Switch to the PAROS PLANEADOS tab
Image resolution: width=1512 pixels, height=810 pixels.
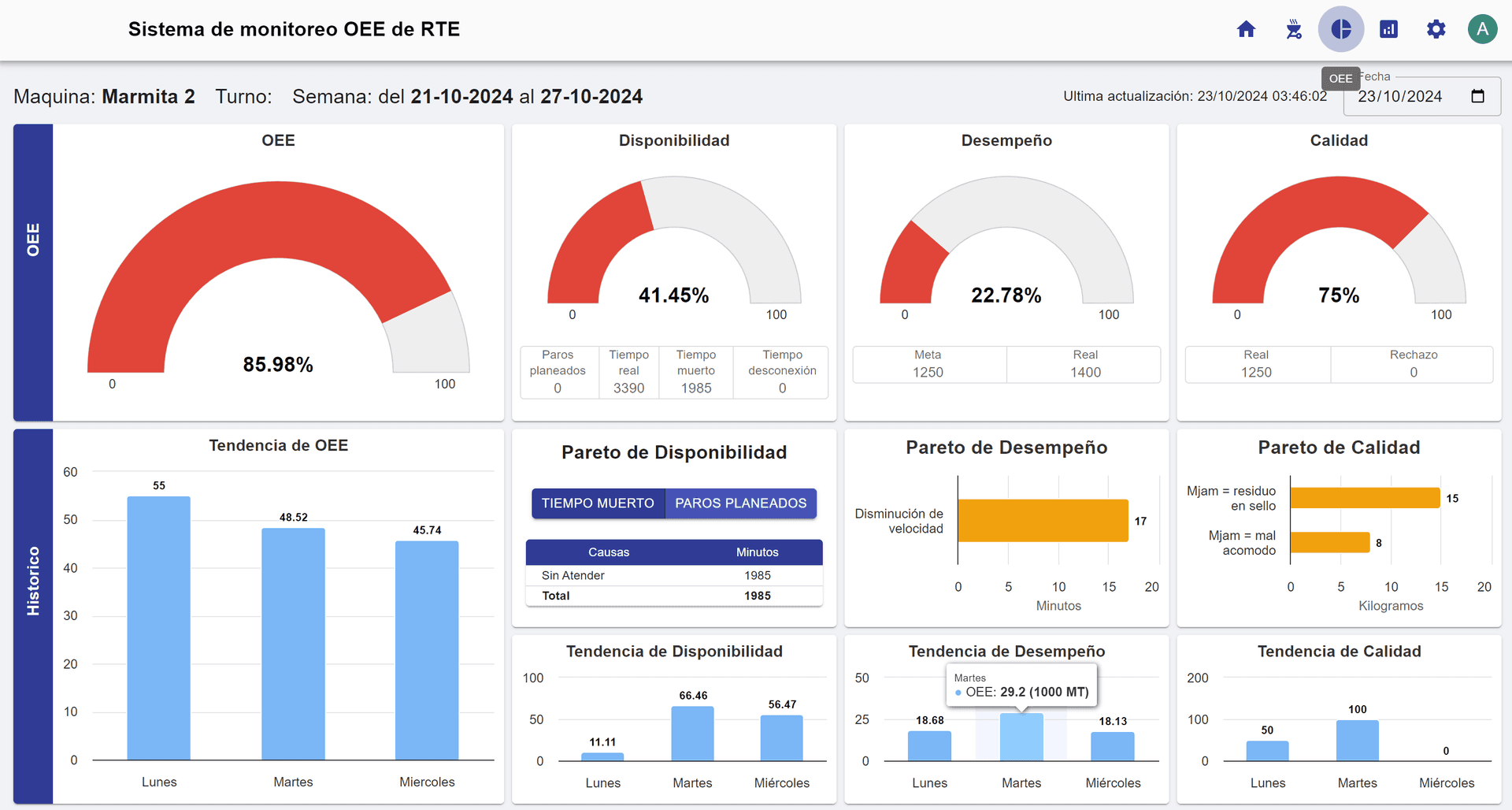[x=740, y=503]
